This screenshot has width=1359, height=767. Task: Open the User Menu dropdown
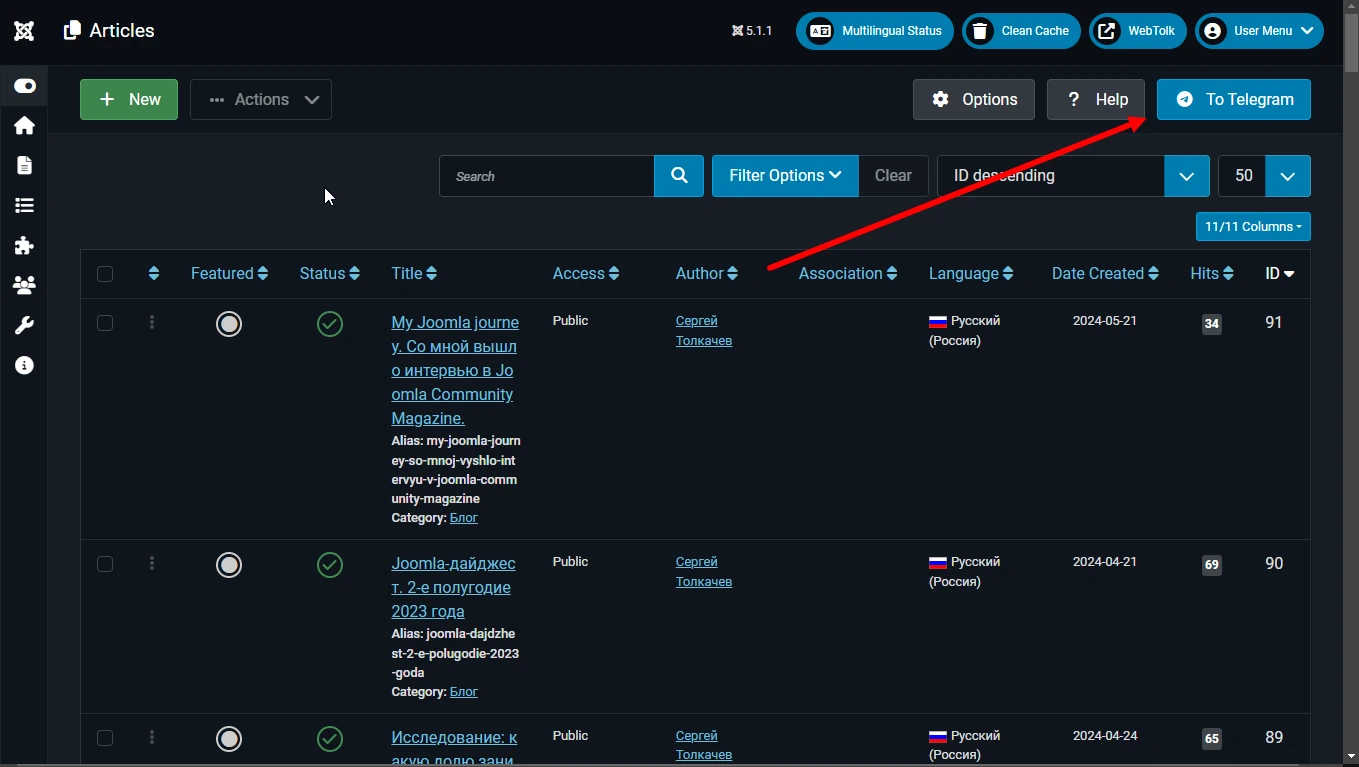(1259, 31)
